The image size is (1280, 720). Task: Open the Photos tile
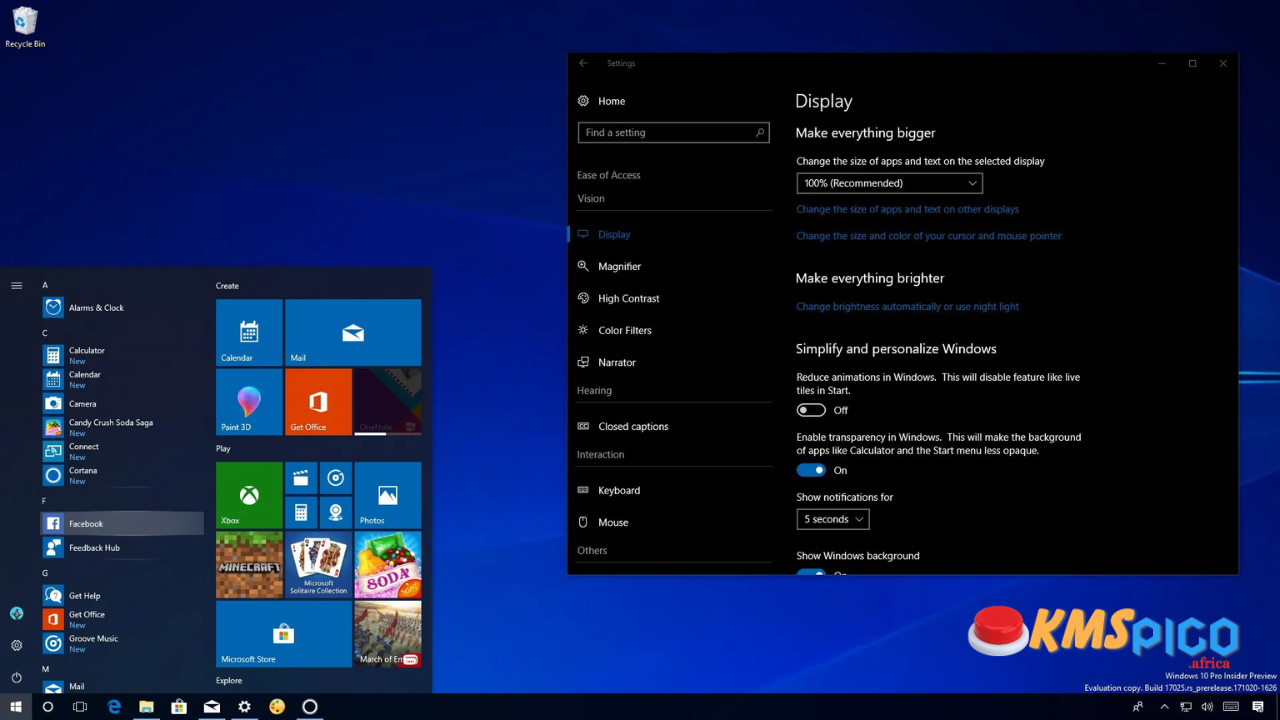387,495
